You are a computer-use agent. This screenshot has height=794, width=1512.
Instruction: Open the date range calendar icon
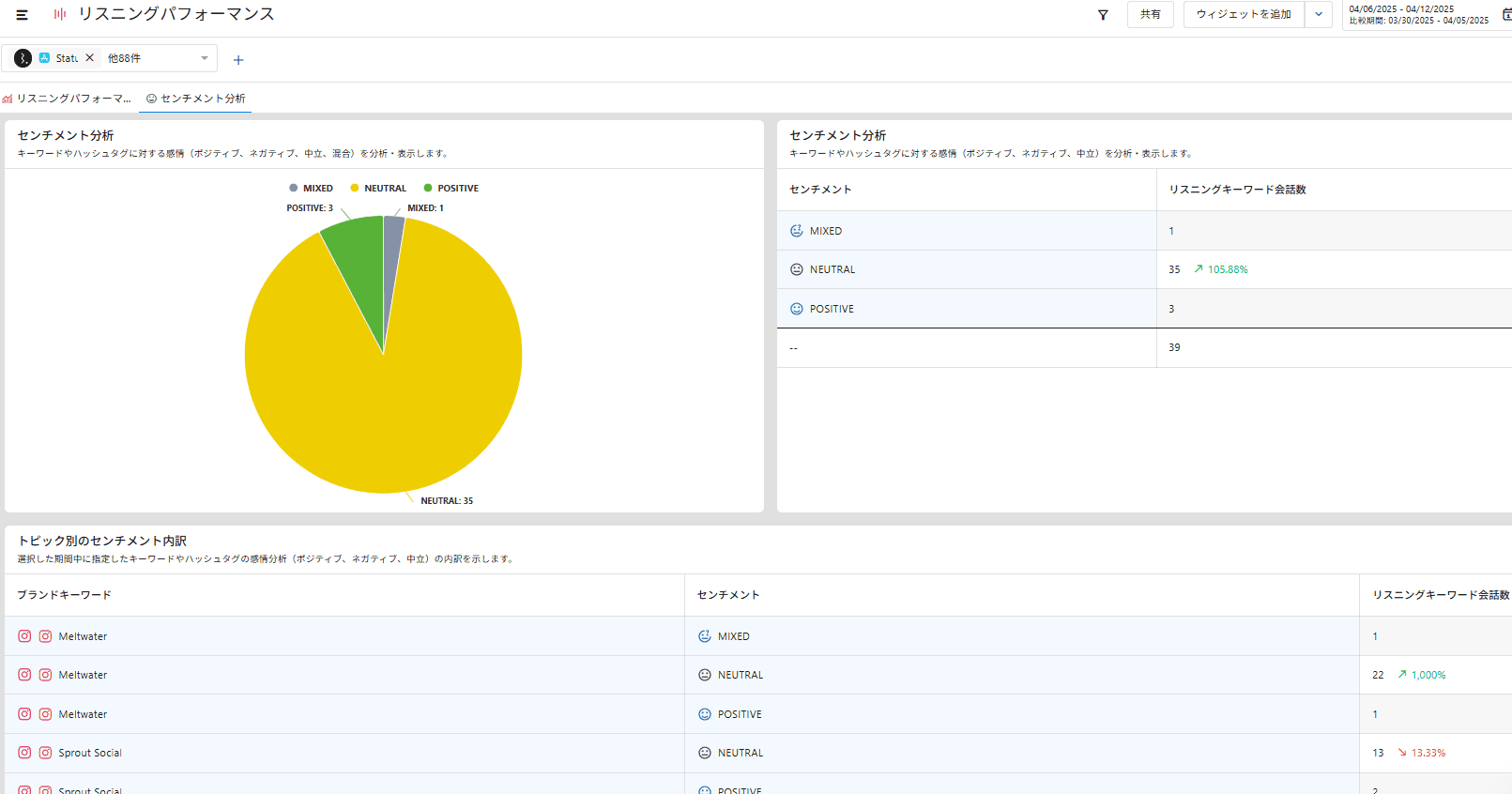[1505, 14]
